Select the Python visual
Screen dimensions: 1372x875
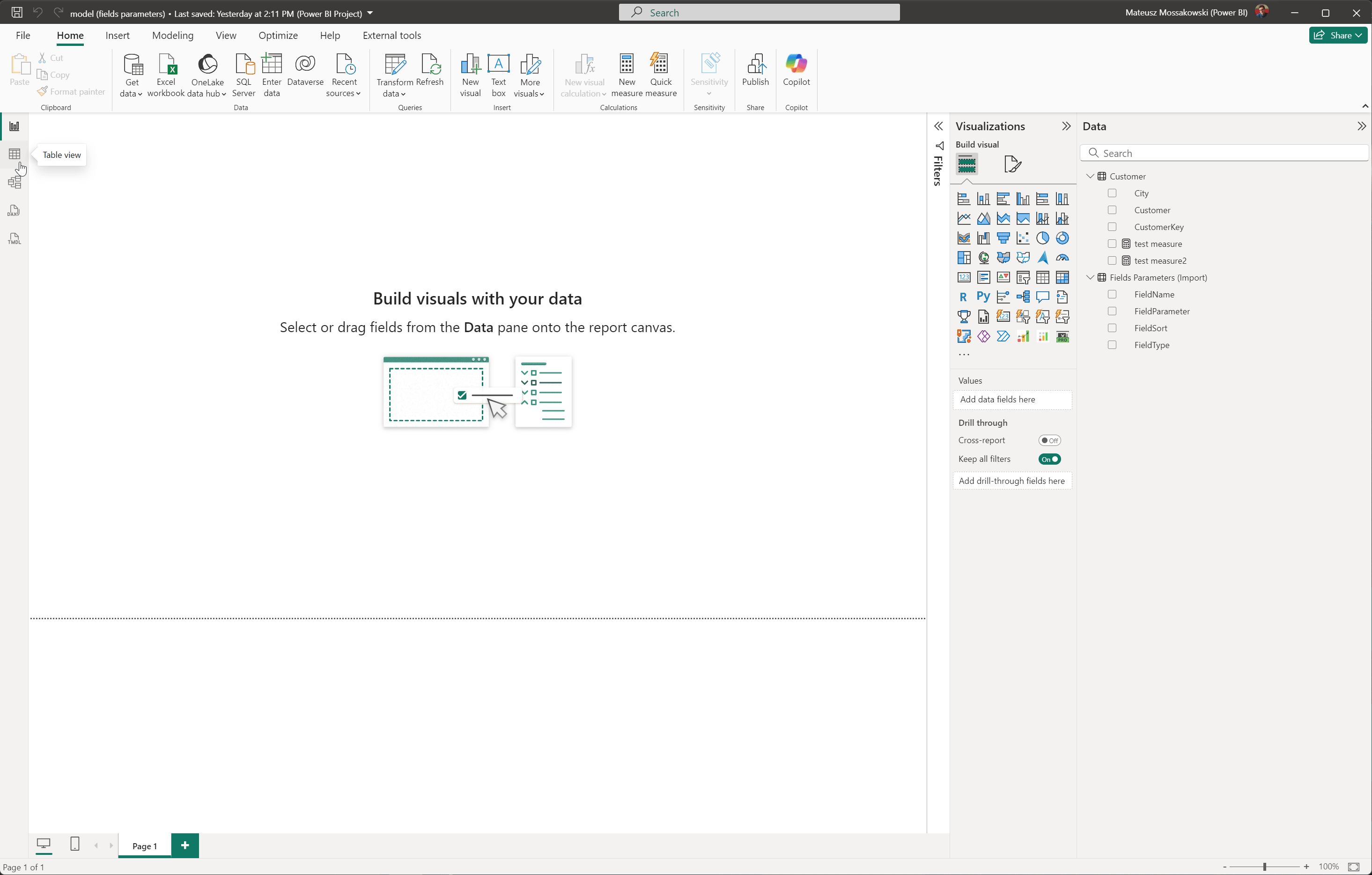pos(983,297)
